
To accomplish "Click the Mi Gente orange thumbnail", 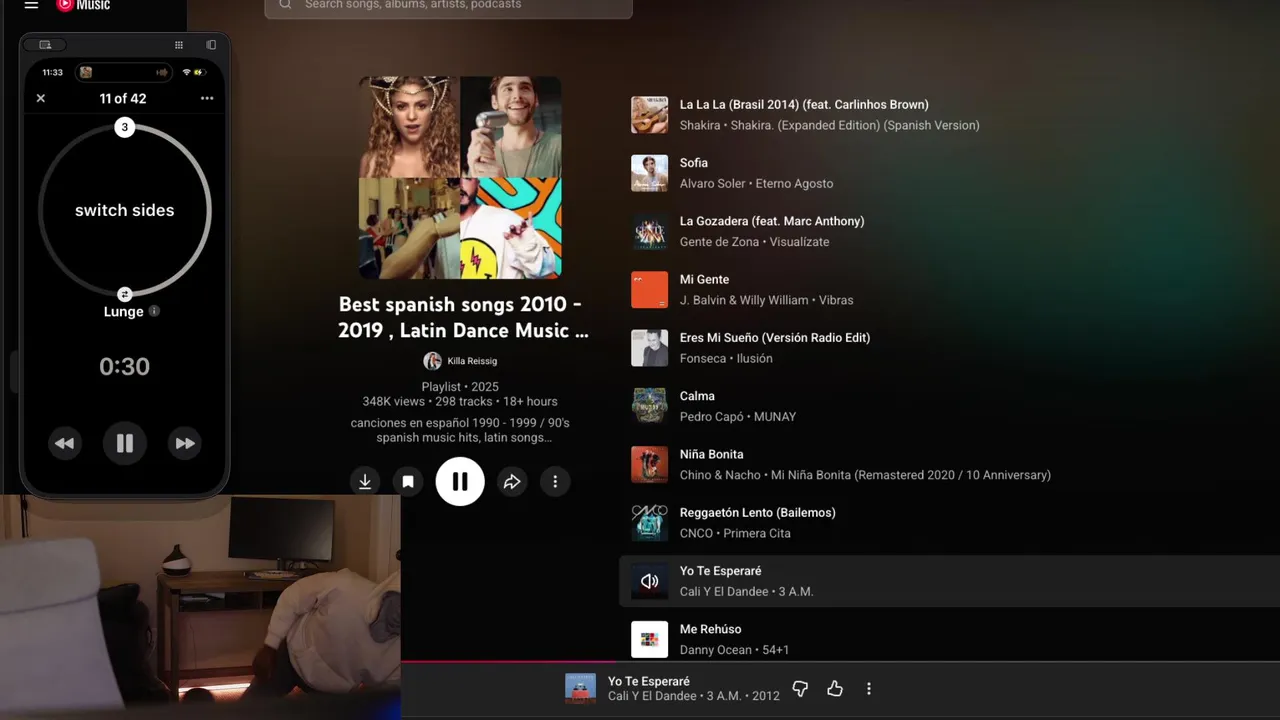I will 650,290.
